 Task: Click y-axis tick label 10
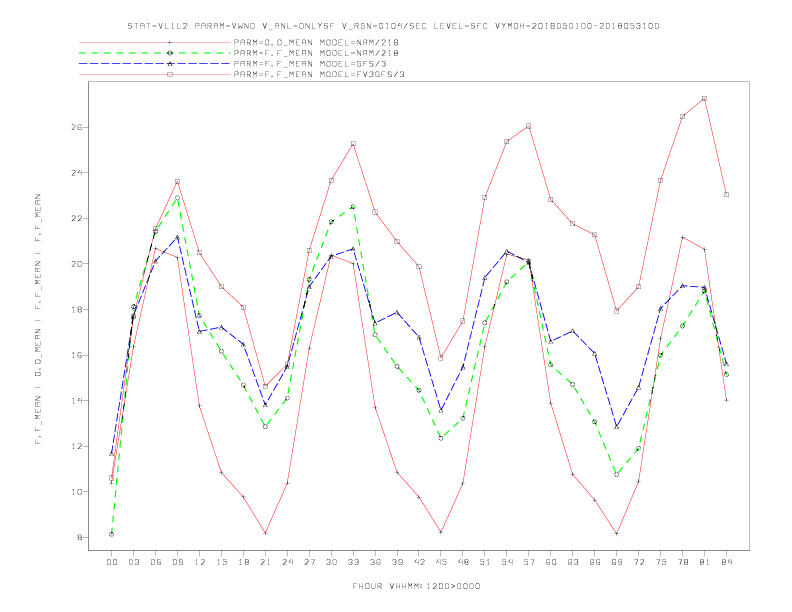[76, 492]
